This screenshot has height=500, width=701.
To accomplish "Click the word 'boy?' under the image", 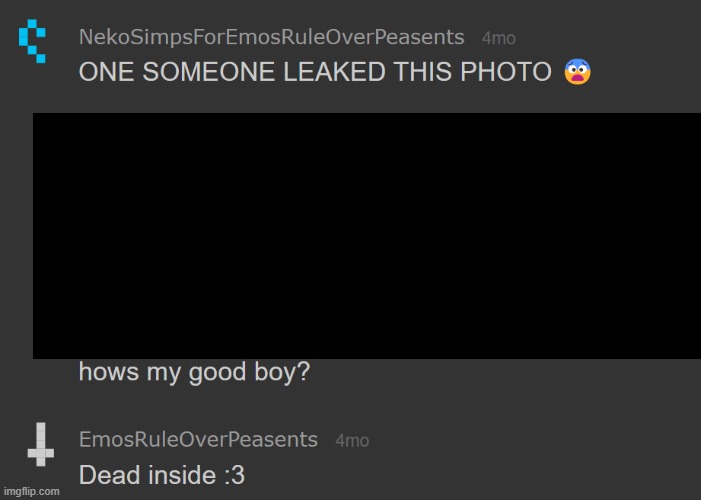I will coord(282,372).
